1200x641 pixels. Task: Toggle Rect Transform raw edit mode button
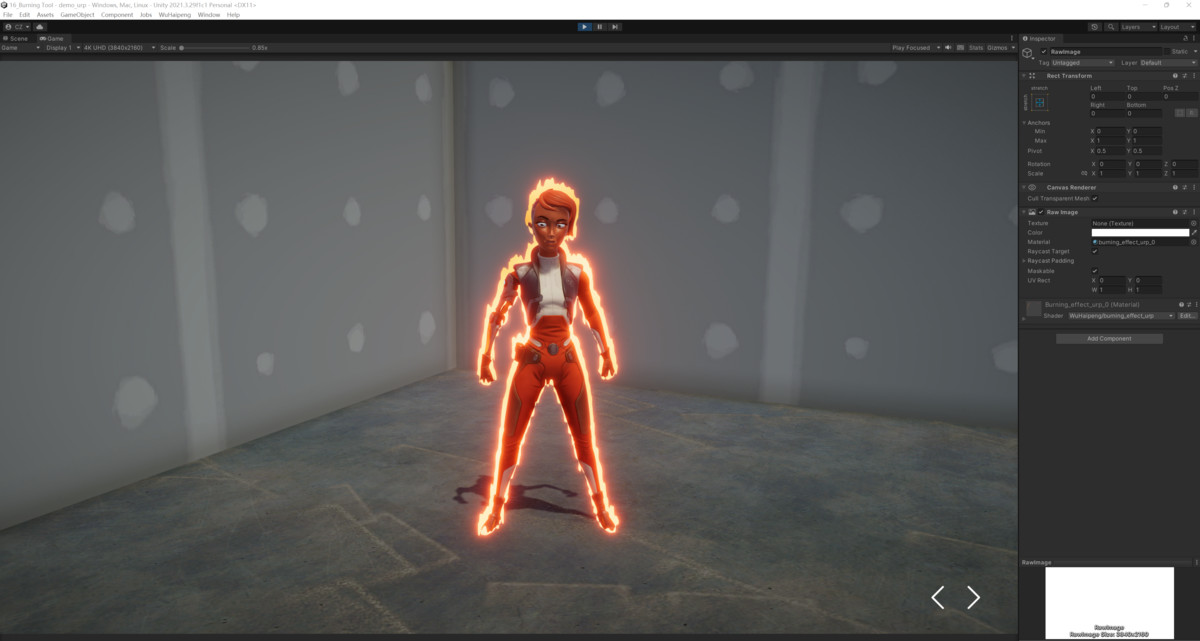click(x=1192, y=113)
